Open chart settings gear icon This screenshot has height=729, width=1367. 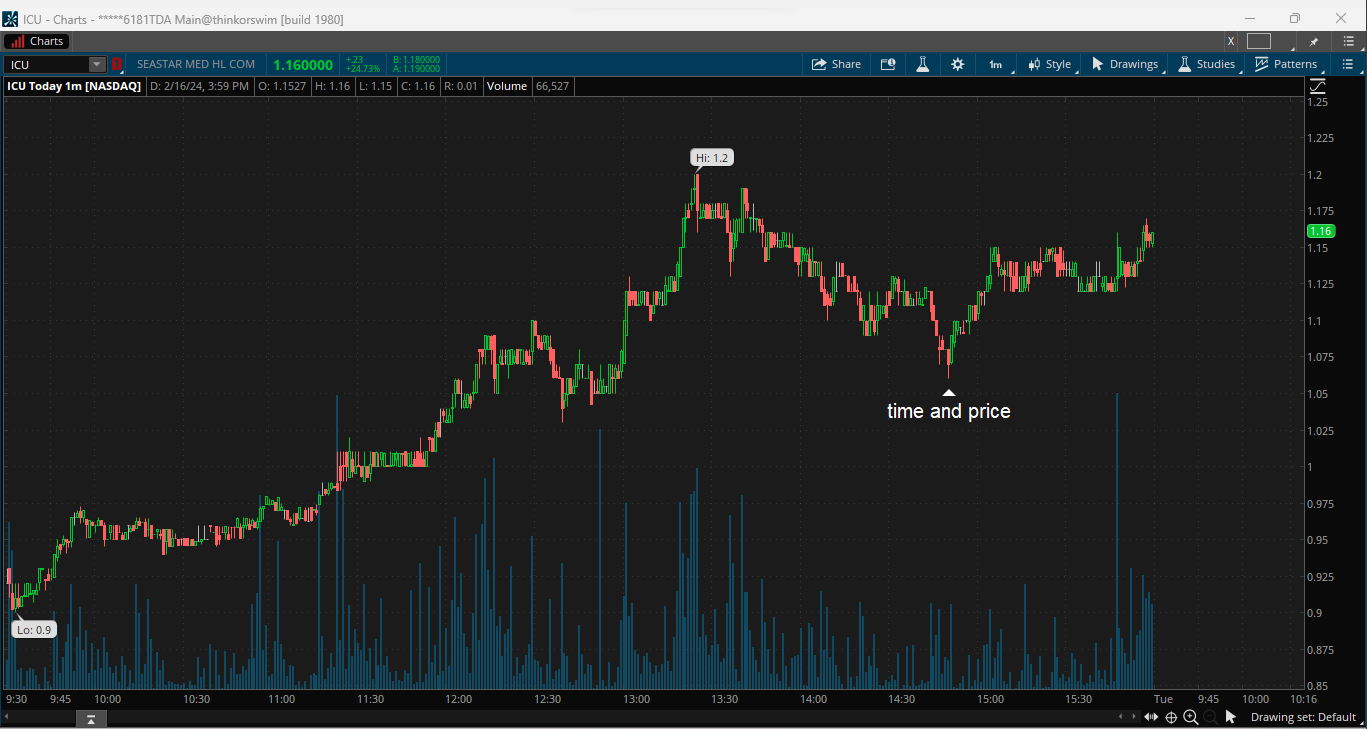[957, 64]
